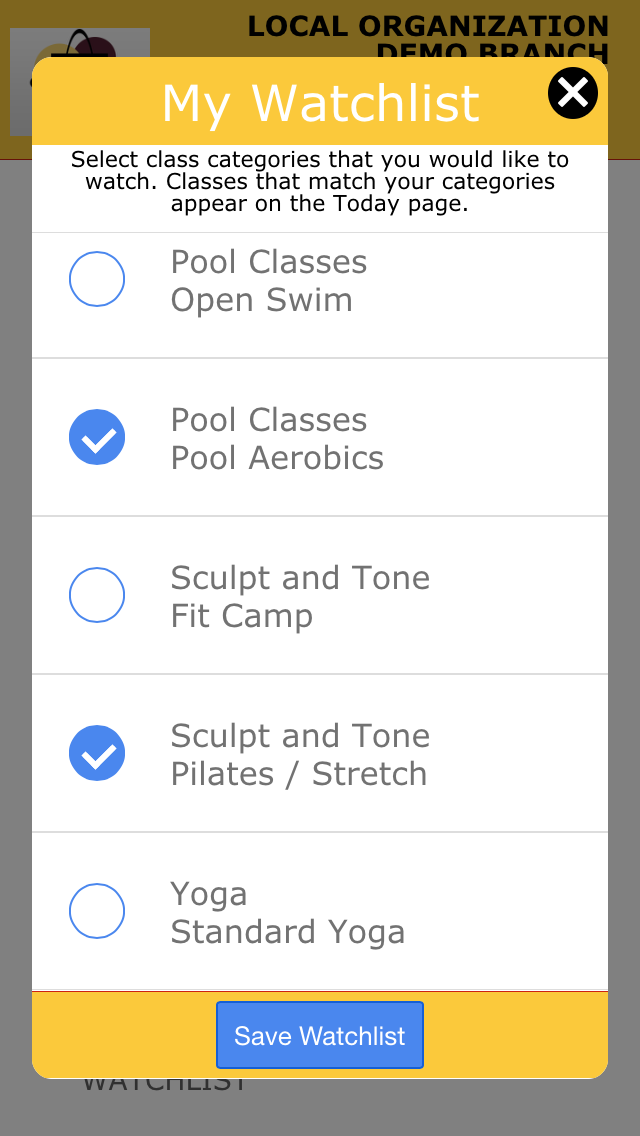Tap the Pool Classes heading above Open Swim
640x1136 pixels.
click(269, 262)
